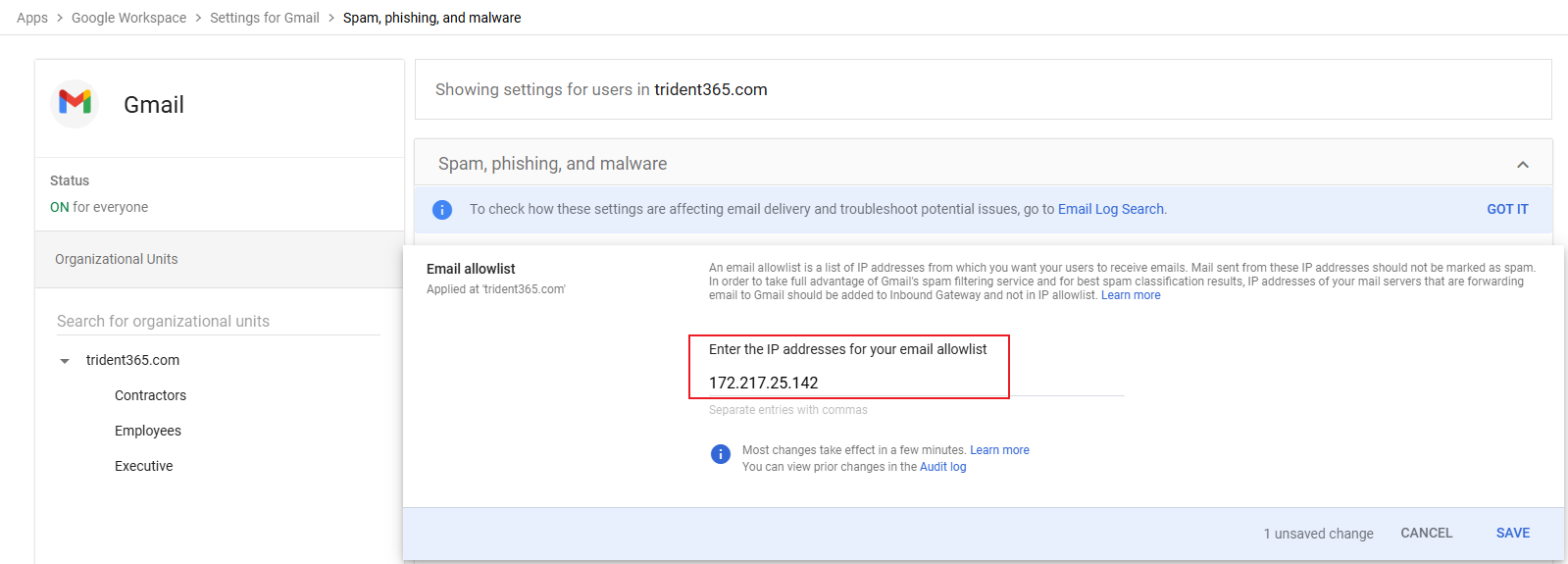Dismiss banner with GOT IT

click(x=1506, y=209)
